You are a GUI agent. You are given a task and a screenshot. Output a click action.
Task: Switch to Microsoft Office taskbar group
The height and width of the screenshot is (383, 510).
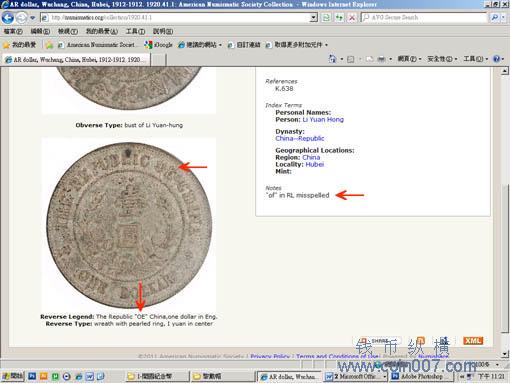point(356,376)
